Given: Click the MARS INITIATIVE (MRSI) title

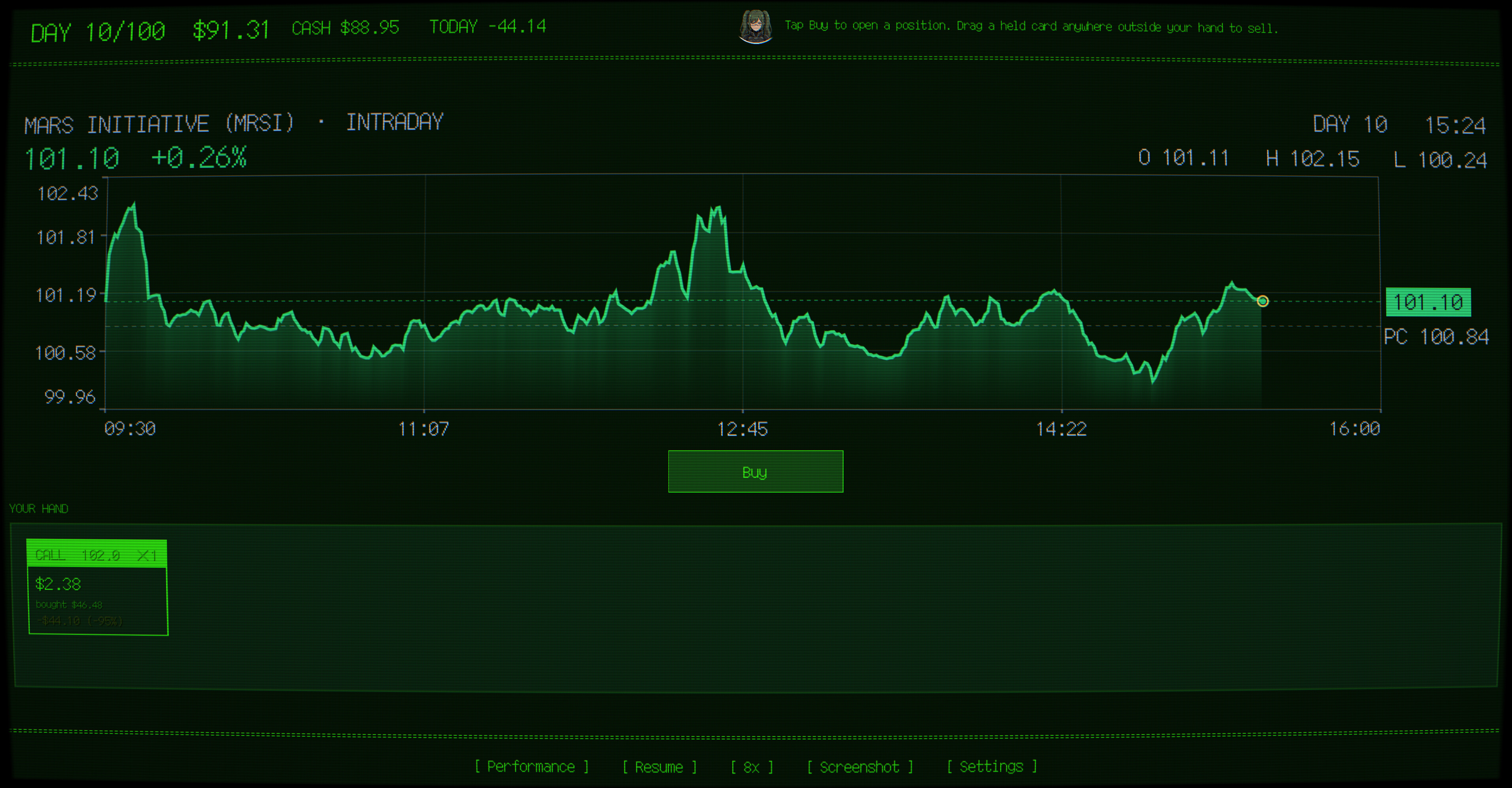Looking at the screenshot, I should click(x=159, y=124).
